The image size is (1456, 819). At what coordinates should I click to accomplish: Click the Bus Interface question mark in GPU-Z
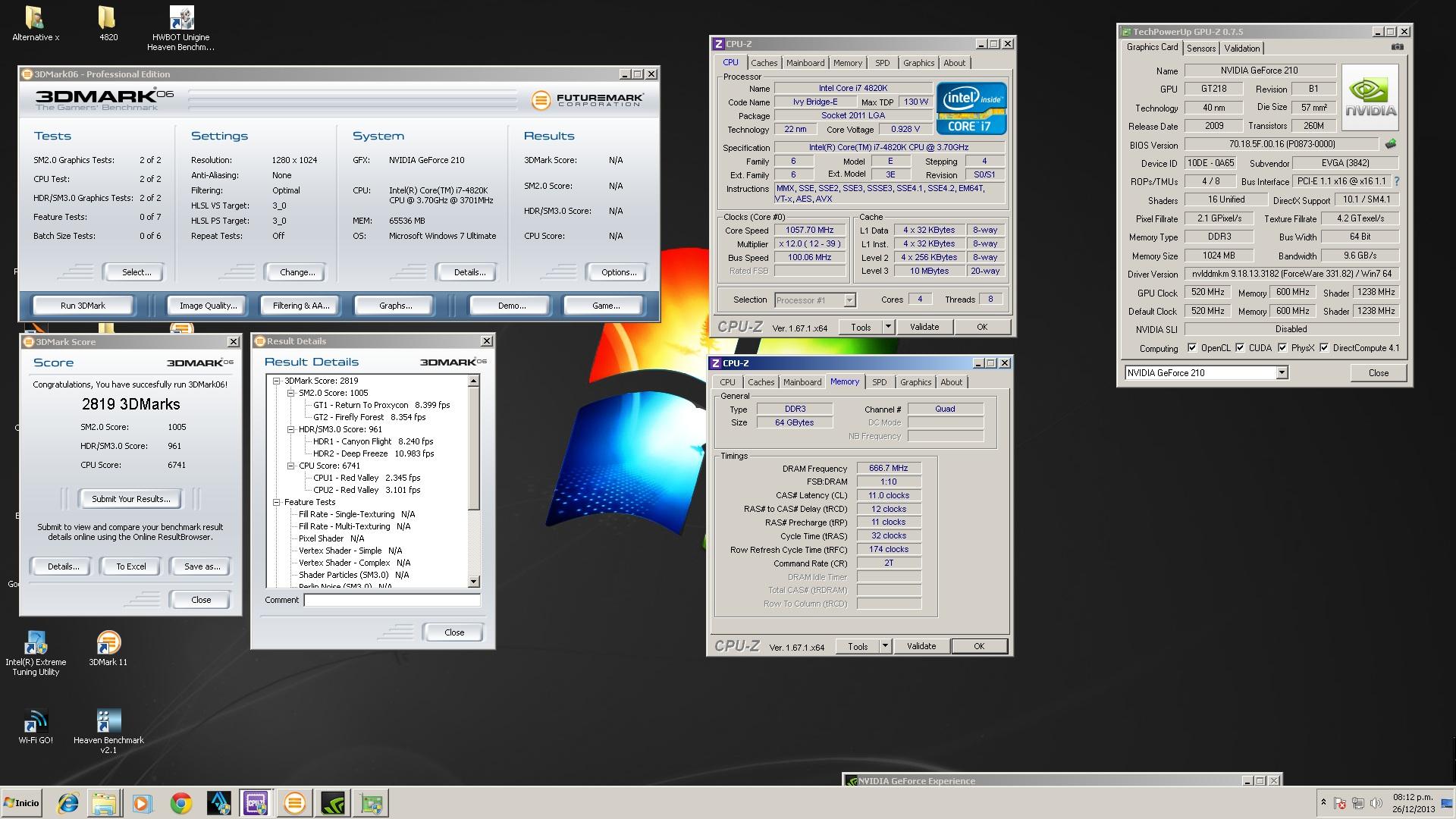1396,181
